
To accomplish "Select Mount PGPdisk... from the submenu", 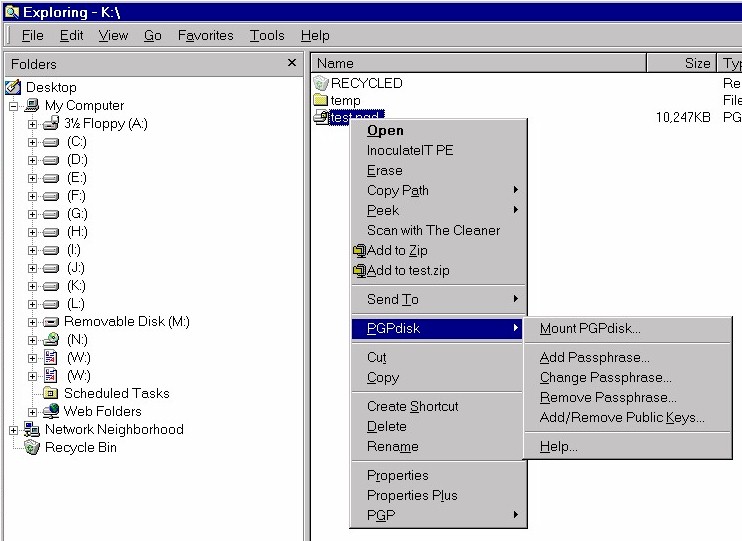I will point(627,328).
